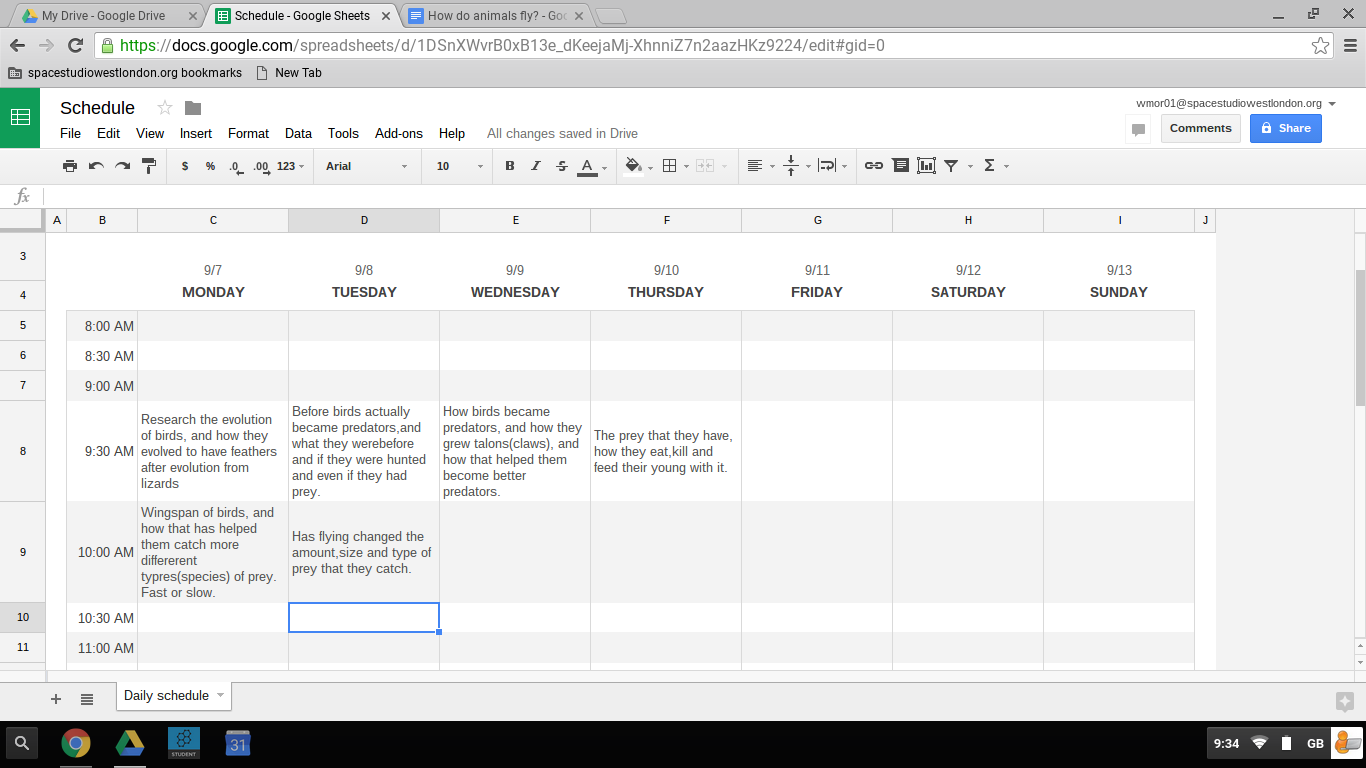Screen dimensions: 1366x768
Task: Click the Insert comment toolbar icon
Action: (x=901, y=166)
